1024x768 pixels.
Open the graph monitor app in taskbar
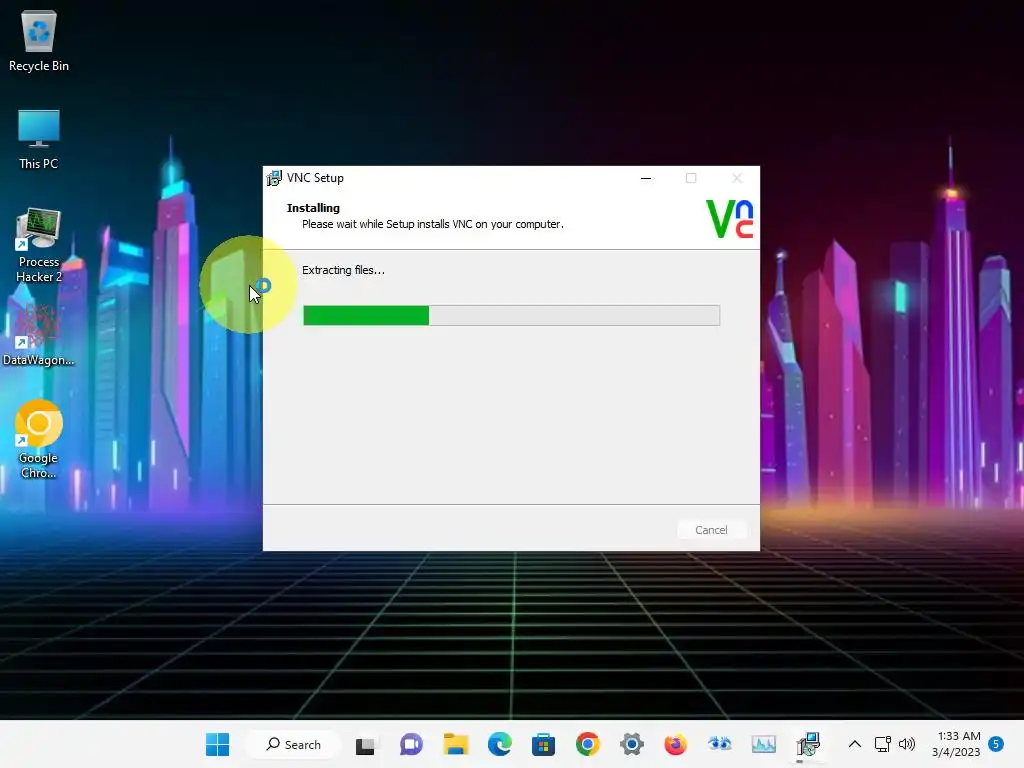click(x=763, y=744)
